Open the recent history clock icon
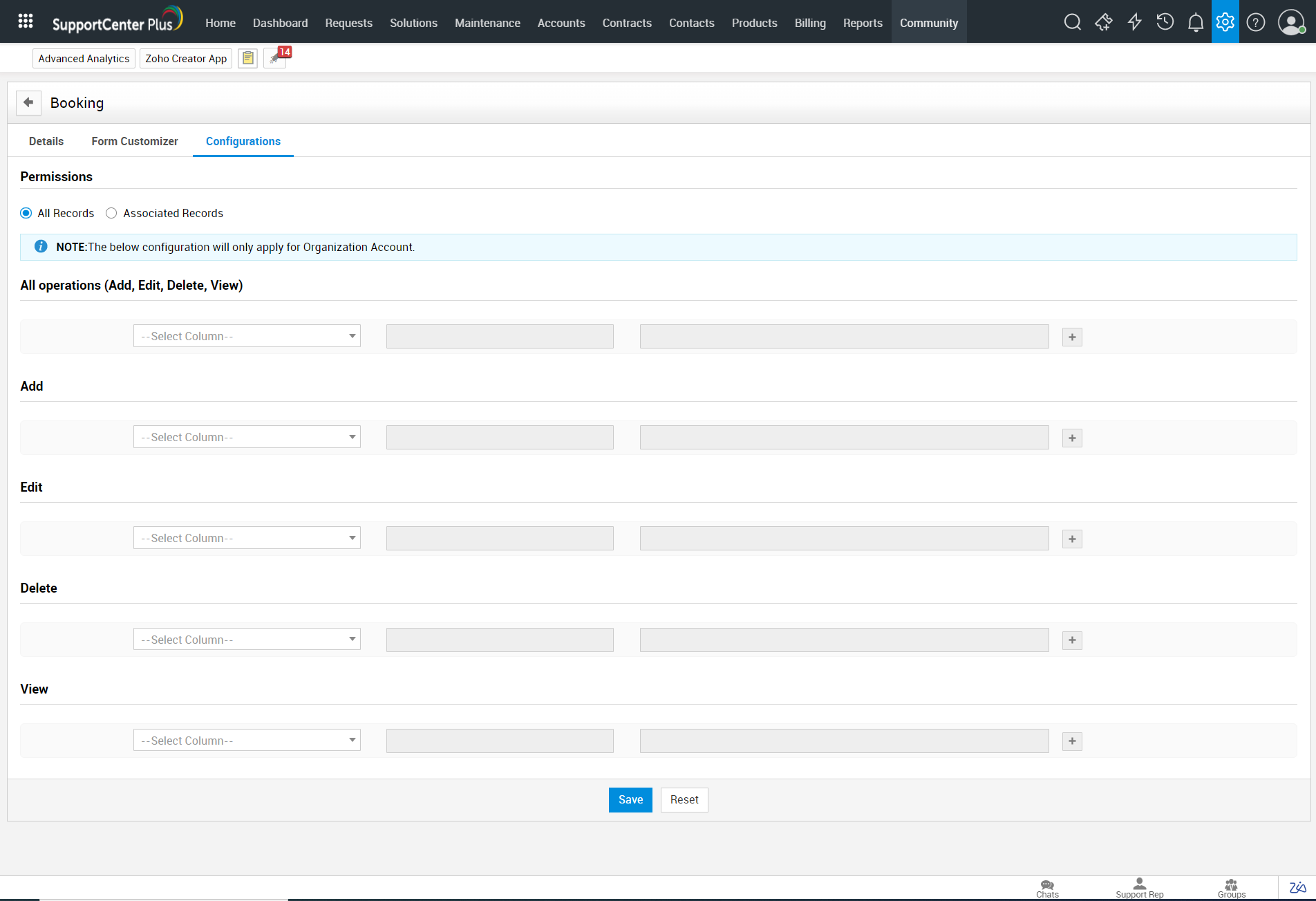Viewport: 1316px width, 901px height. click(x=1165, y=22)
